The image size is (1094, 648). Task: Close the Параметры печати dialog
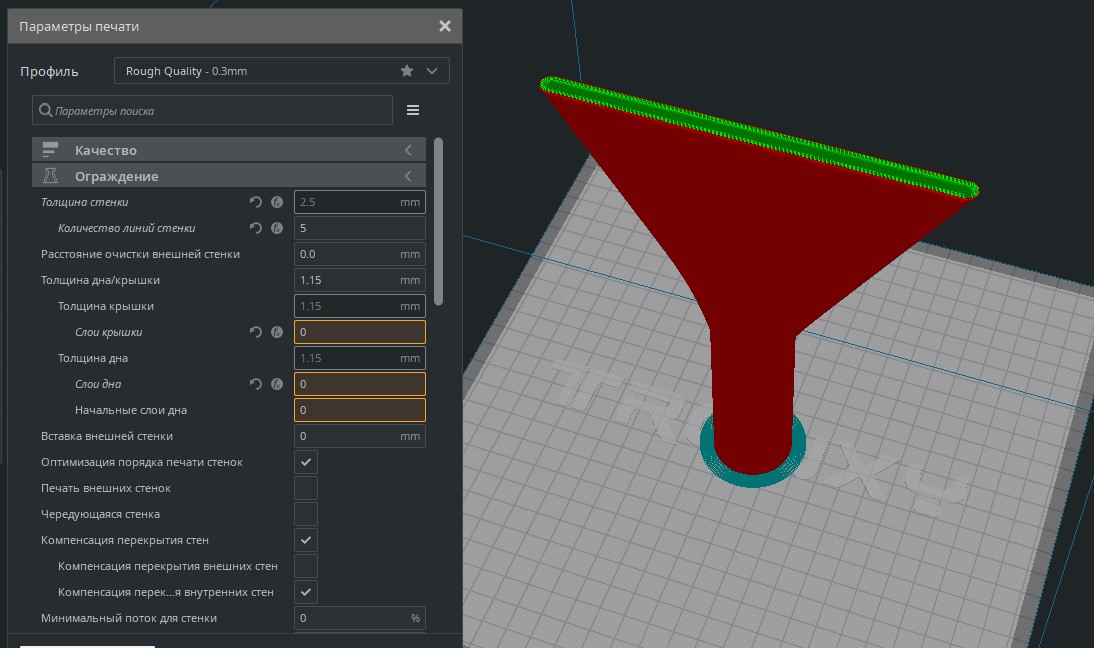point(445,26)
